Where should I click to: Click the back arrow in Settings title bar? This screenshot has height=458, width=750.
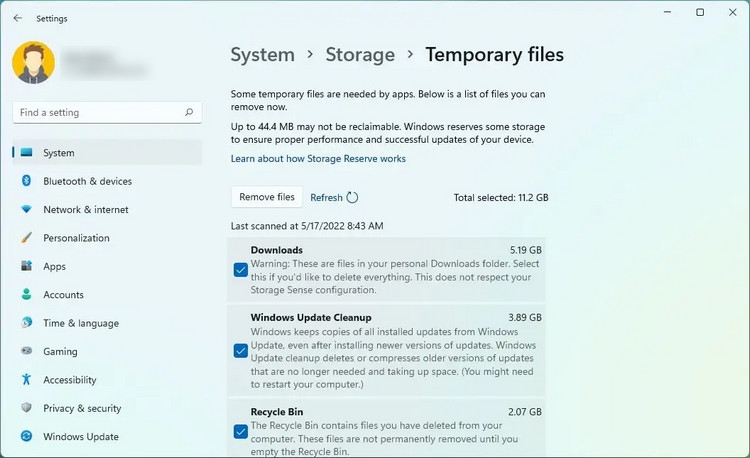pyautogui.click(x=18, y=18)
